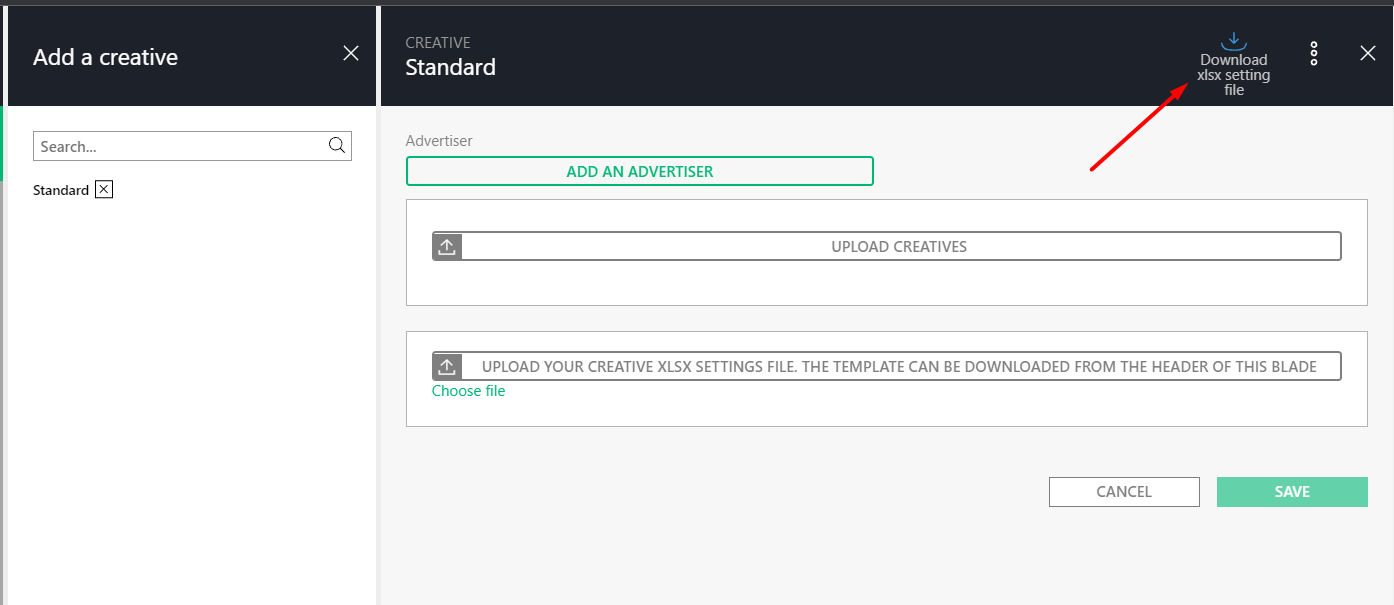Click the Choose file link
Image resolution: width=1394 pixels, height=605 pixels.
click(x=468, y=391)
